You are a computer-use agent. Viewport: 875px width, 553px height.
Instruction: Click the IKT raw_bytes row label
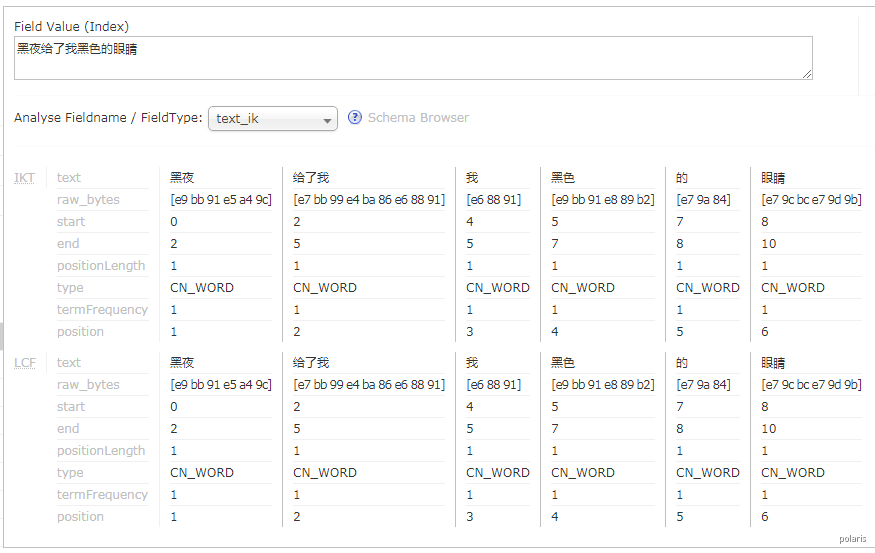coord(88,200)
